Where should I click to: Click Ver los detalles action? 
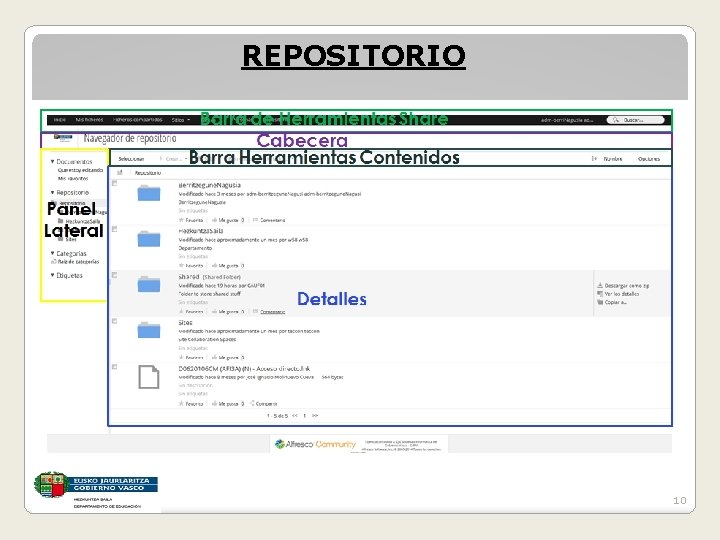click(x=618, y=294)
